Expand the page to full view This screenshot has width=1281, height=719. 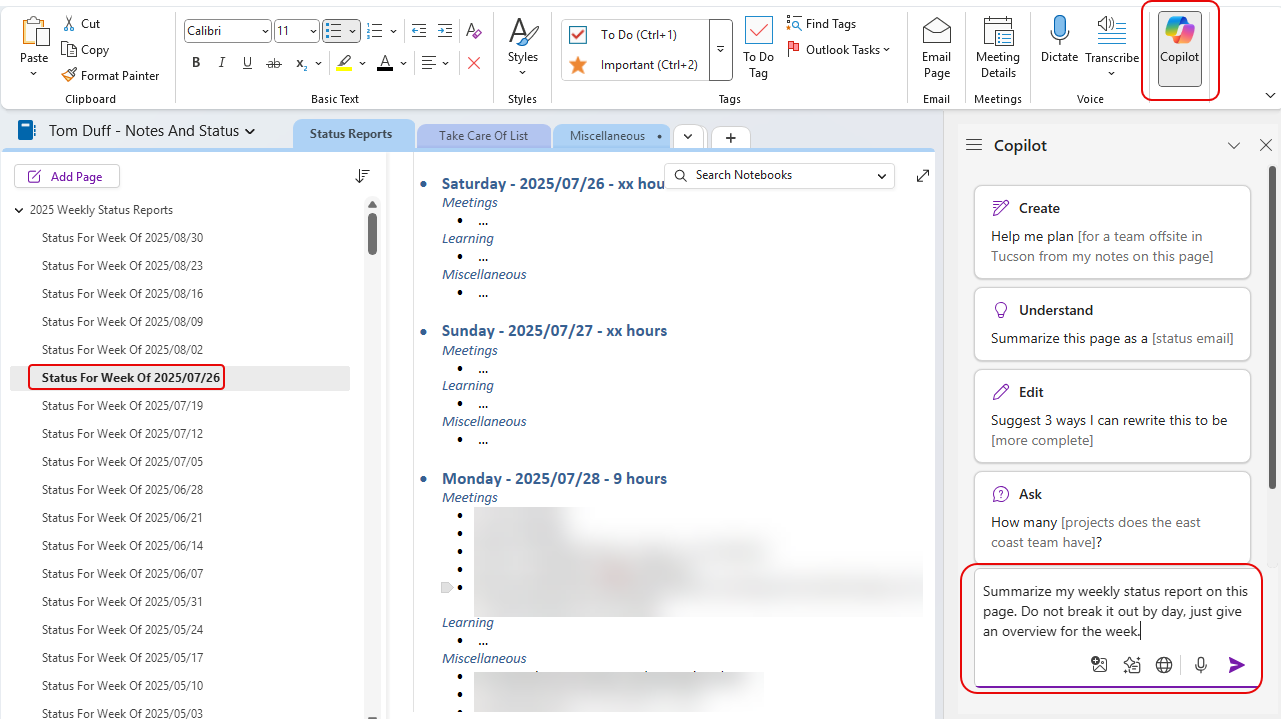coord(922,176)
